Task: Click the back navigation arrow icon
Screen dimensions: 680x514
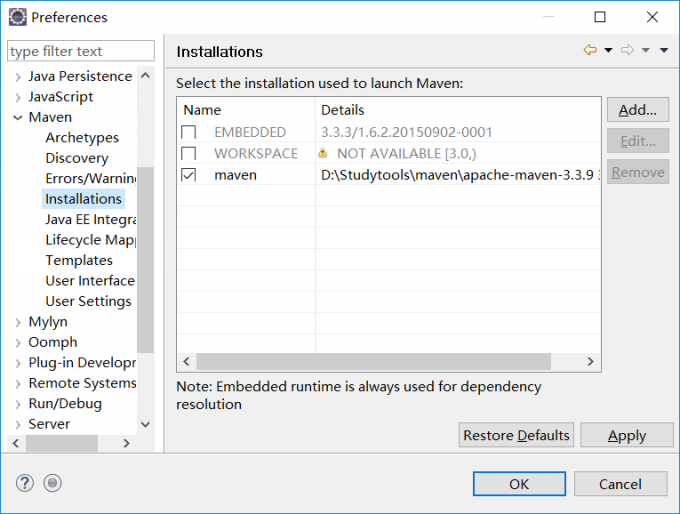Action: click(590, 51)
